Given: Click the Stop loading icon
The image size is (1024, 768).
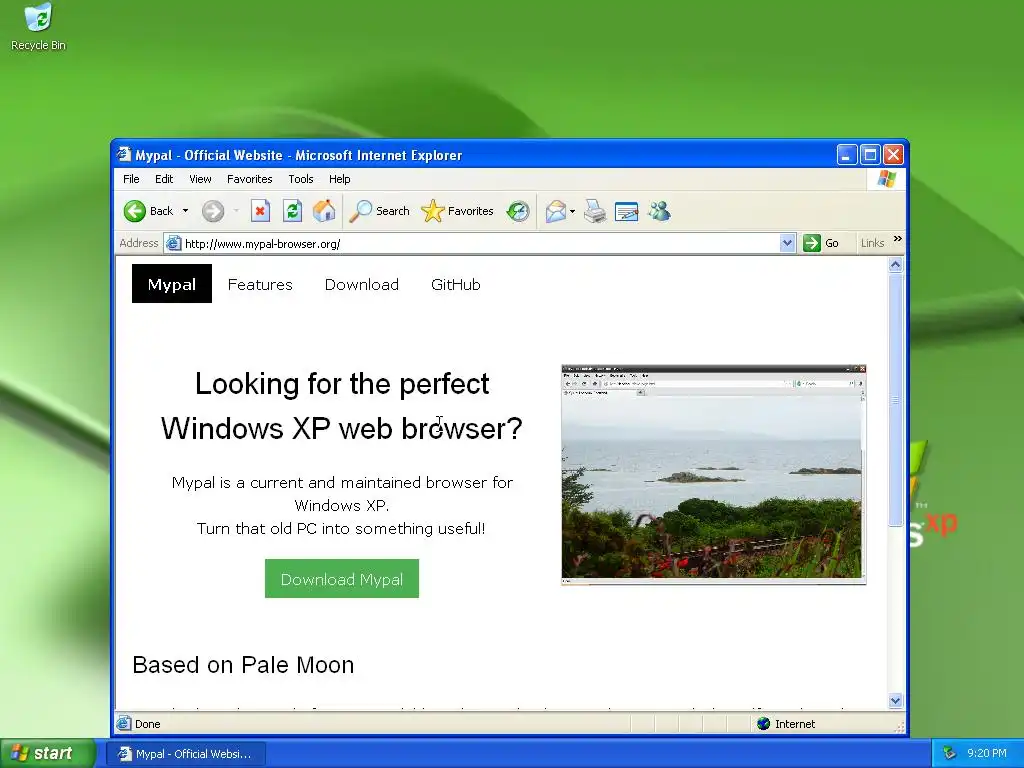Looking at the screenshot, I should (x=261, y=211).
